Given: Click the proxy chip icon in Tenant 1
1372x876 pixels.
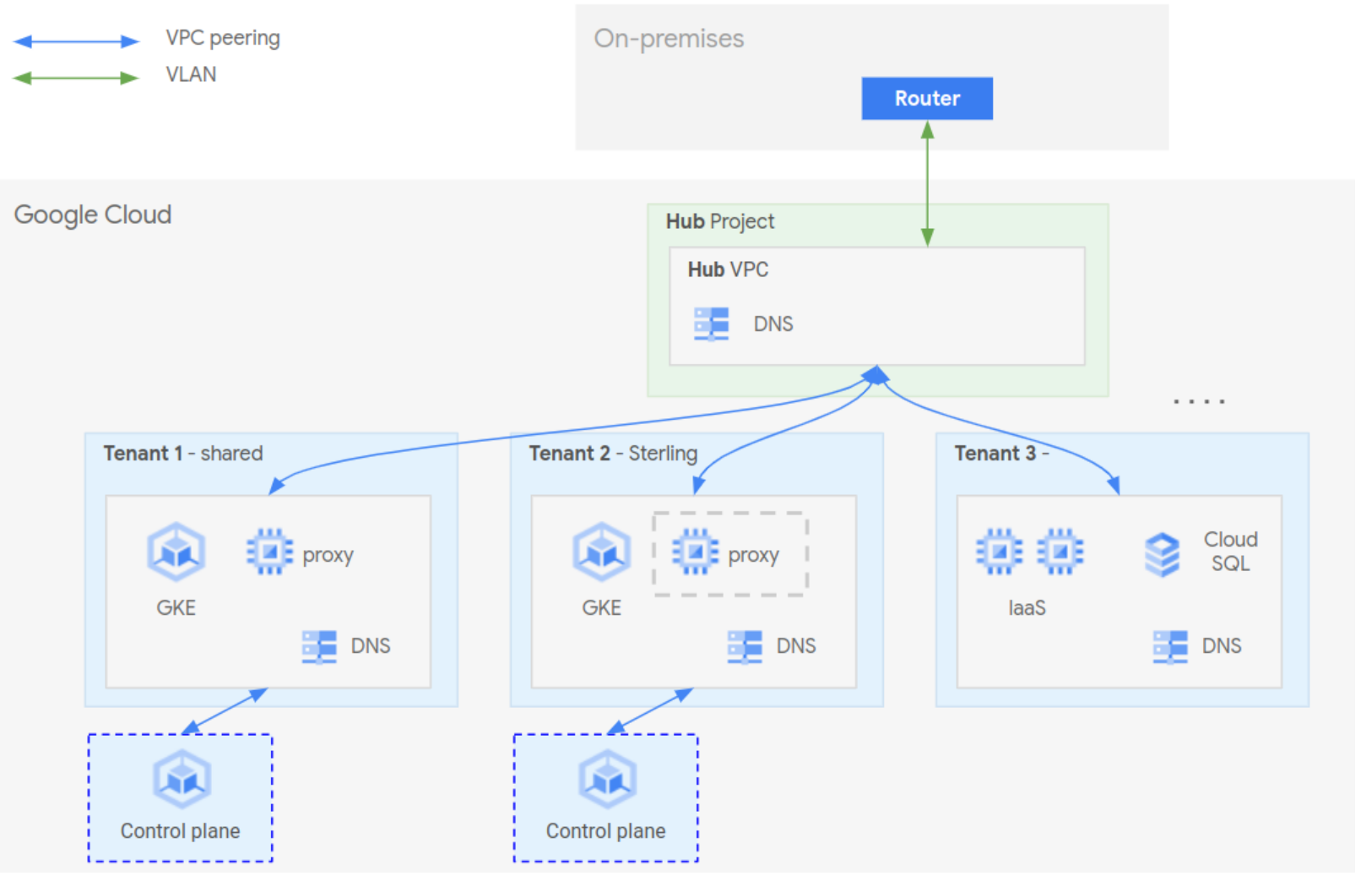Looking at the screenshot, I should coord(269,552).
